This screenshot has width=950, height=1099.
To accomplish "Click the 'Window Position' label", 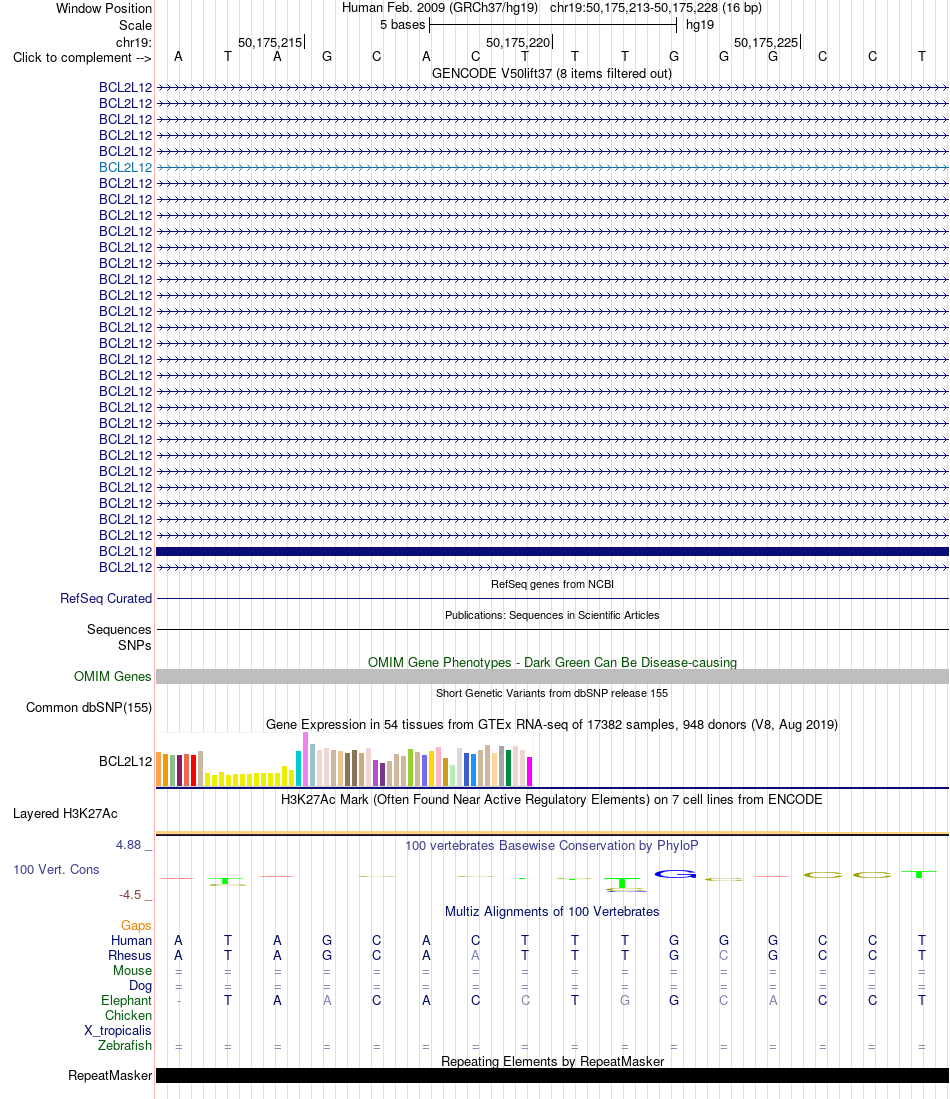I will [x=104, y=8].
